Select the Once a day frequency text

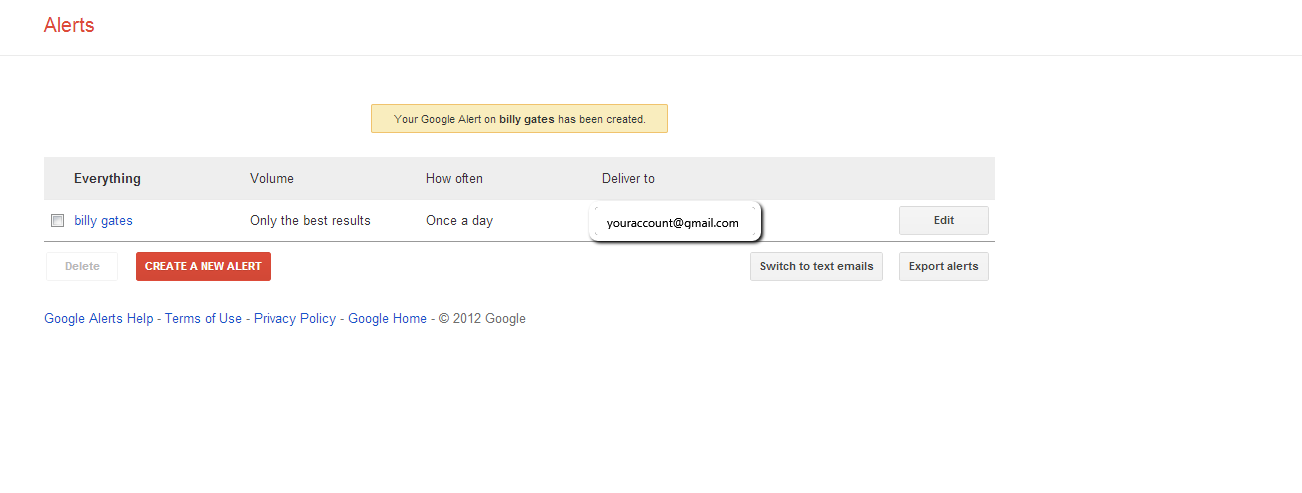tap(459, 221)
